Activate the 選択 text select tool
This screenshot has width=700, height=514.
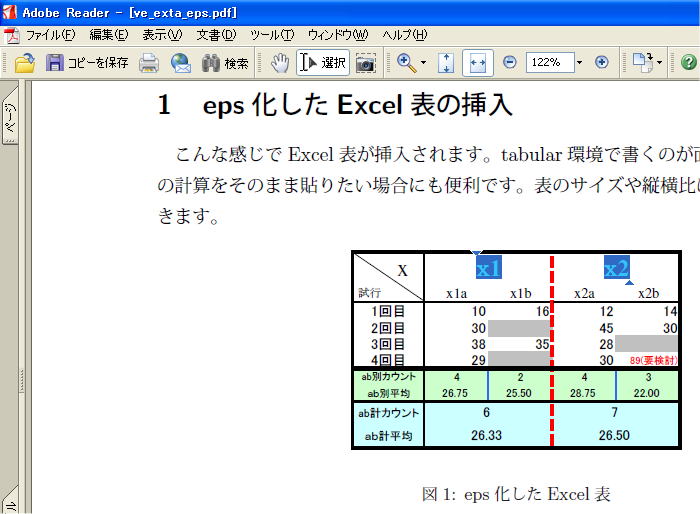pyautogui.click(x=323, y=63)
